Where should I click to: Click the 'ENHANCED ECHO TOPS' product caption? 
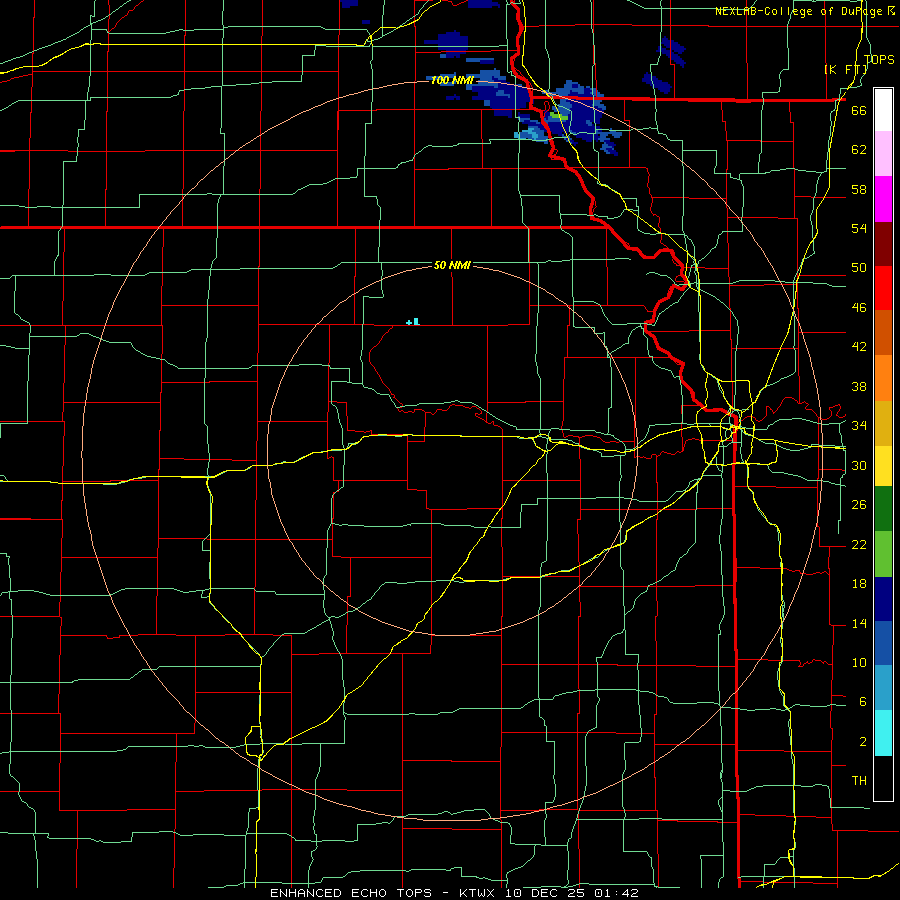(351, 893)
